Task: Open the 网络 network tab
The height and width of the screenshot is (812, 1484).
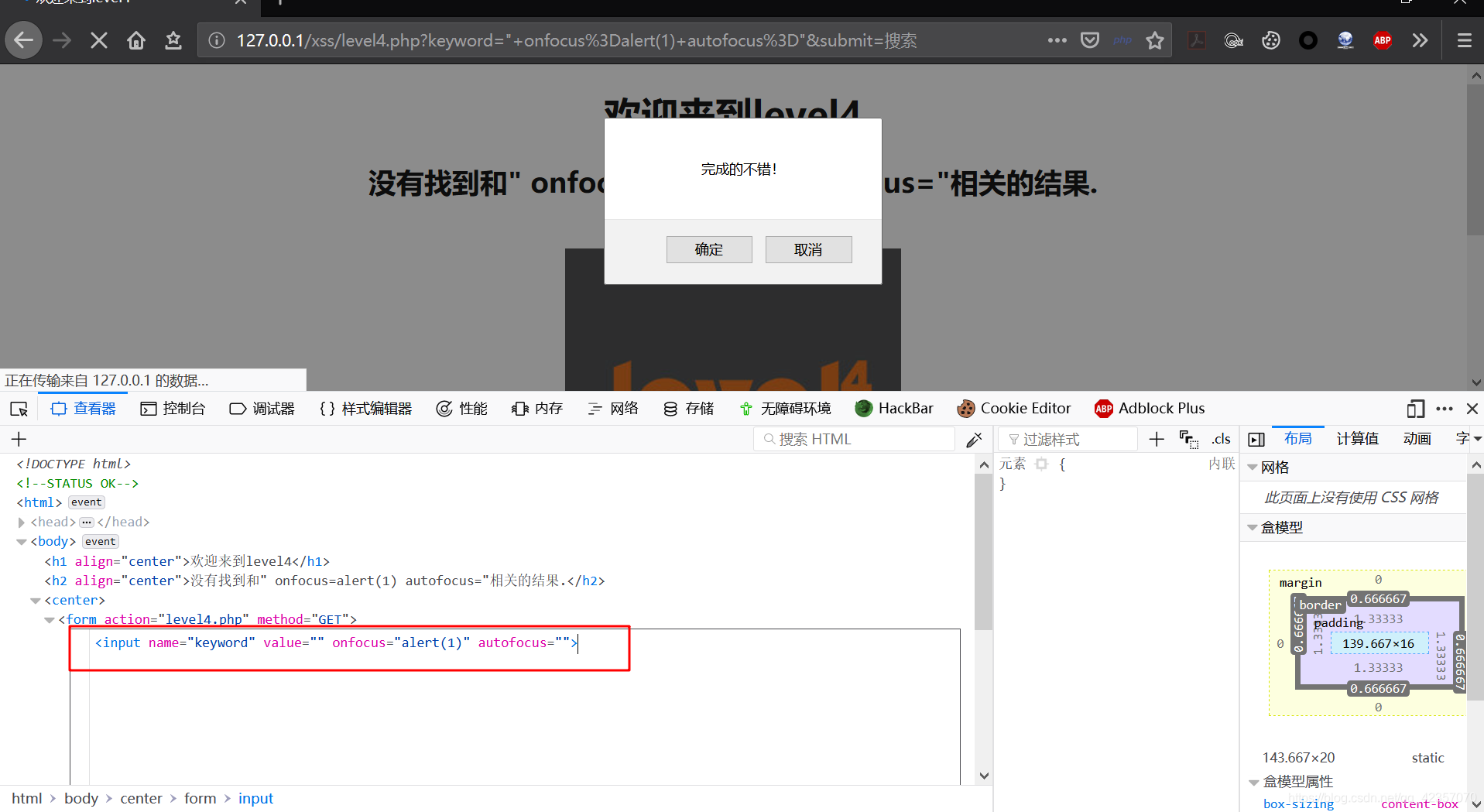Action: coord(613,409)
